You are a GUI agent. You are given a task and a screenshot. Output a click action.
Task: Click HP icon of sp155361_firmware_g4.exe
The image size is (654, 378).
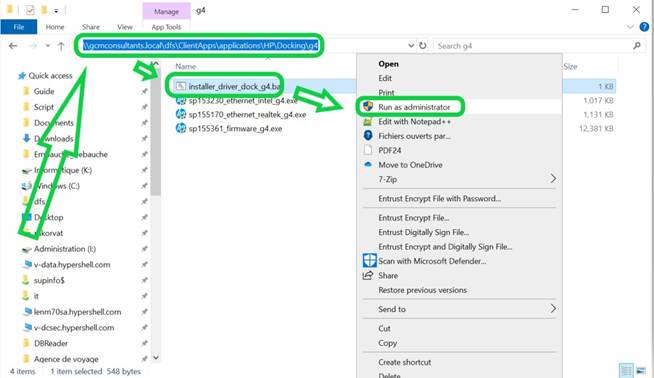pyautogui.click(x=181, y=128)
